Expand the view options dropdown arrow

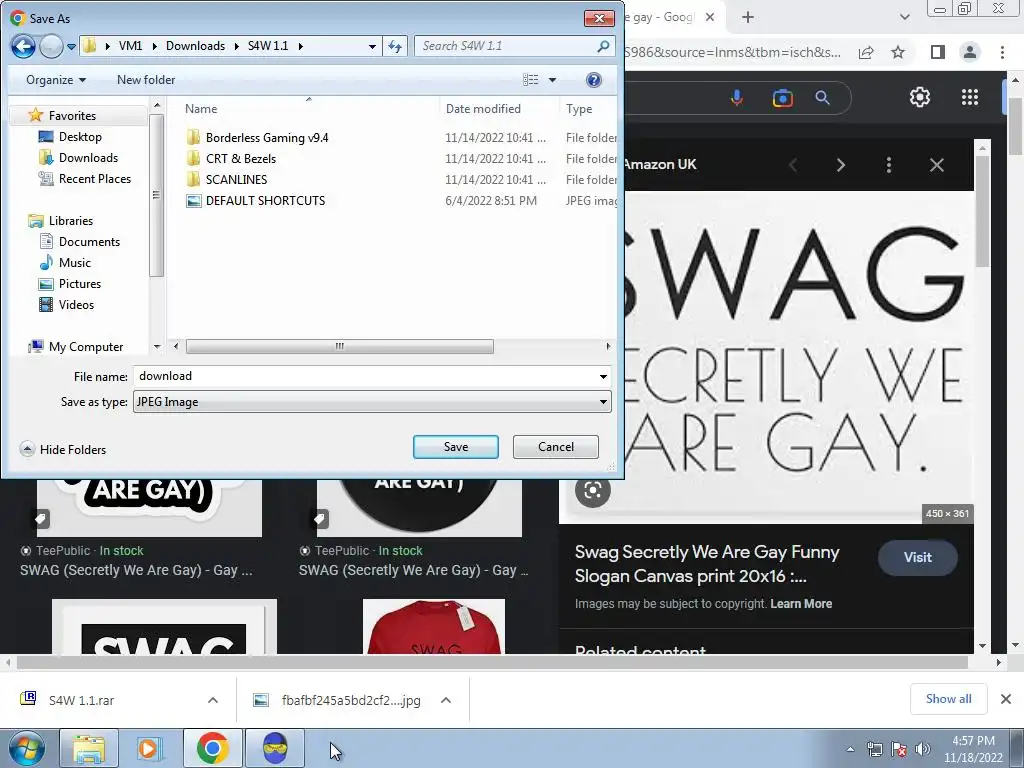[x=552, y=80]
